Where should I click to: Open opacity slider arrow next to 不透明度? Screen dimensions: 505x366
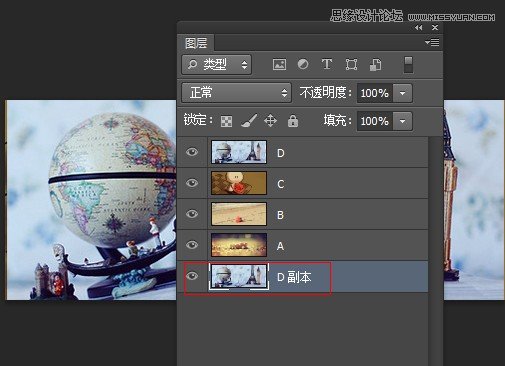(402, 93)
